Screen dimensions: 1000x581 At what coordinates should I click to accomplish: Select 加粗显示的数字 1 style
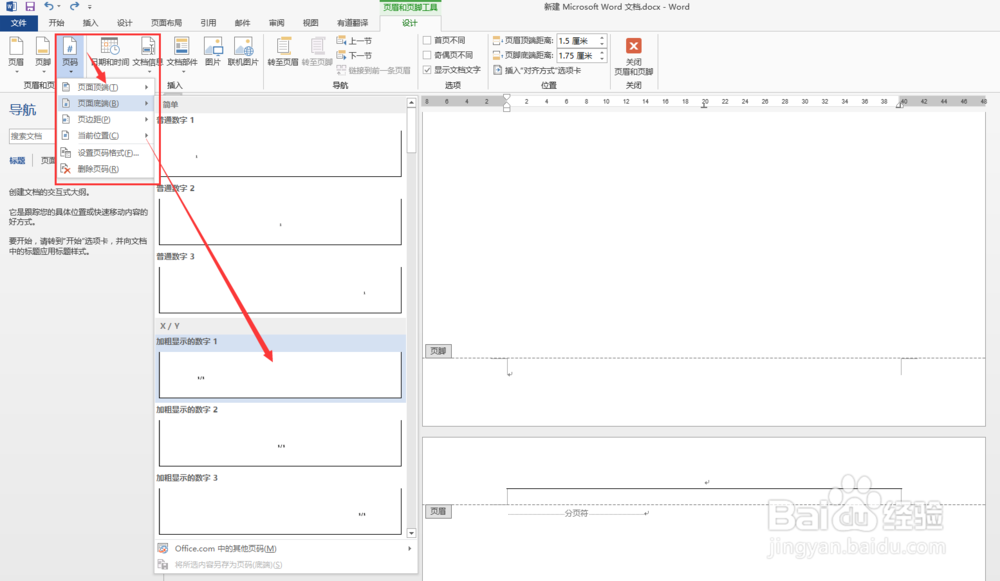pos(281,368)
